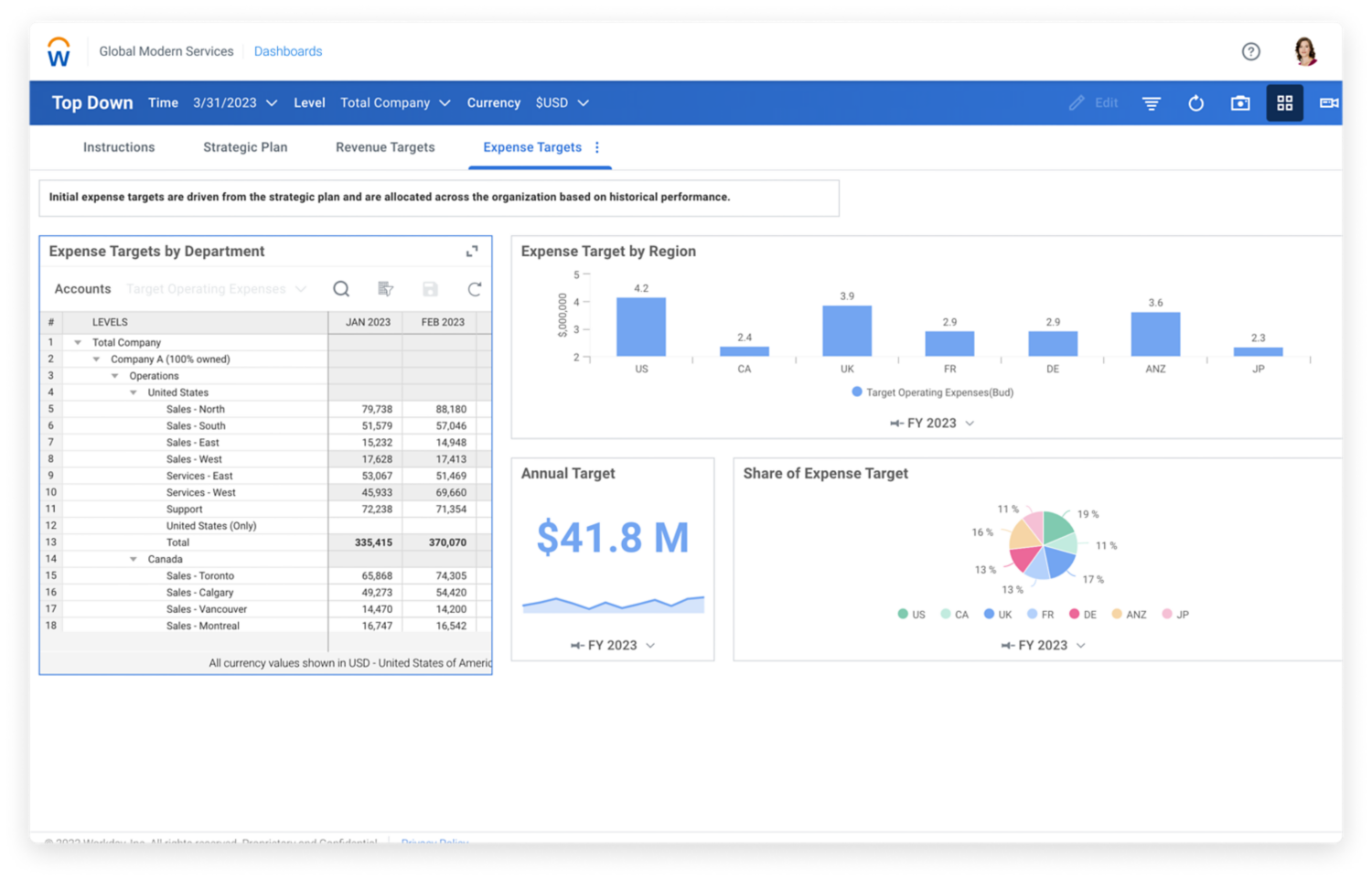Collapse the United States tree row
Viewport: 1372px width, 880px height.
point(134,392)
